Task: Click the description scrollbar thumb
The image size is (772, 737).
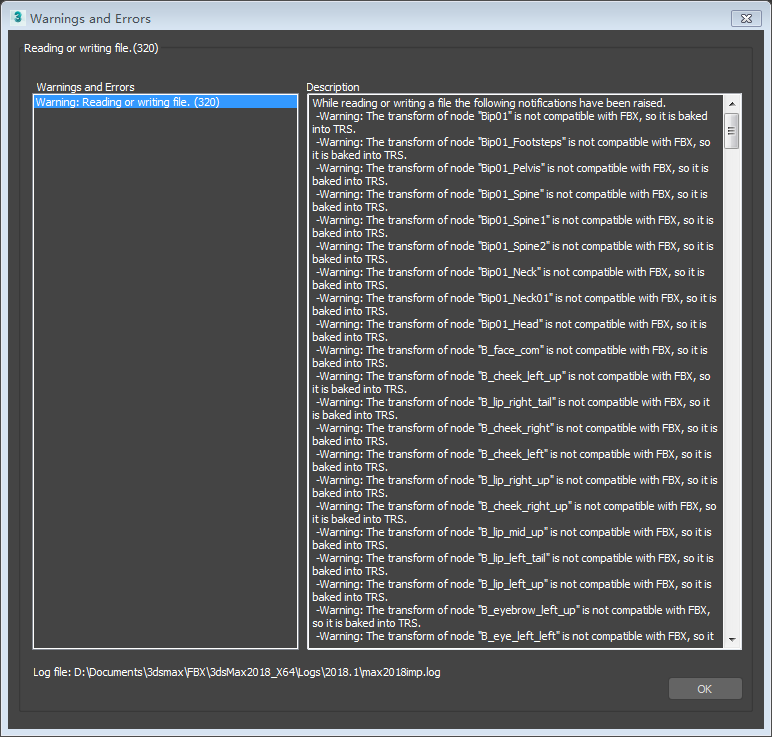Action: tap(732, 130)
